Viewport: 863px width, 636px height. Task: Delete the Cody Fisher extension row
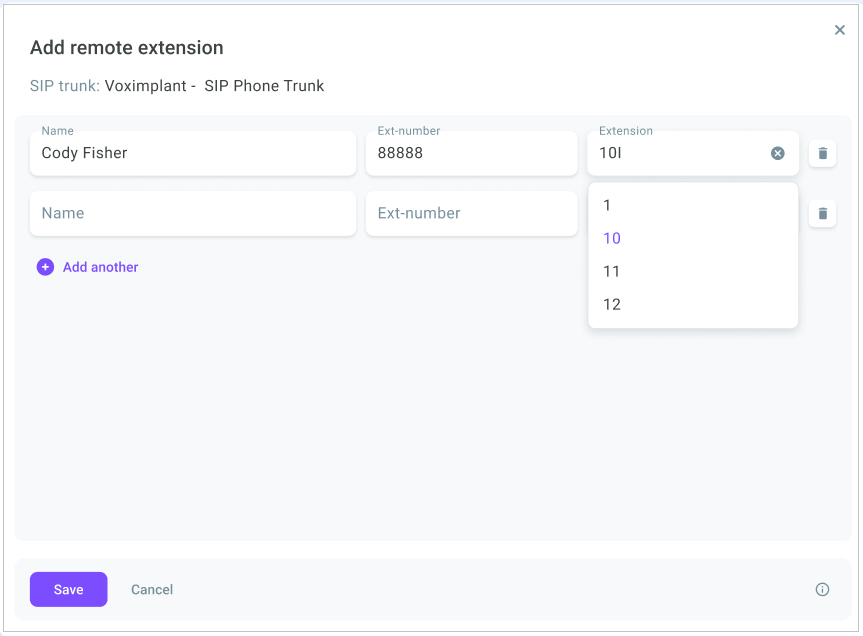(822, 153)
